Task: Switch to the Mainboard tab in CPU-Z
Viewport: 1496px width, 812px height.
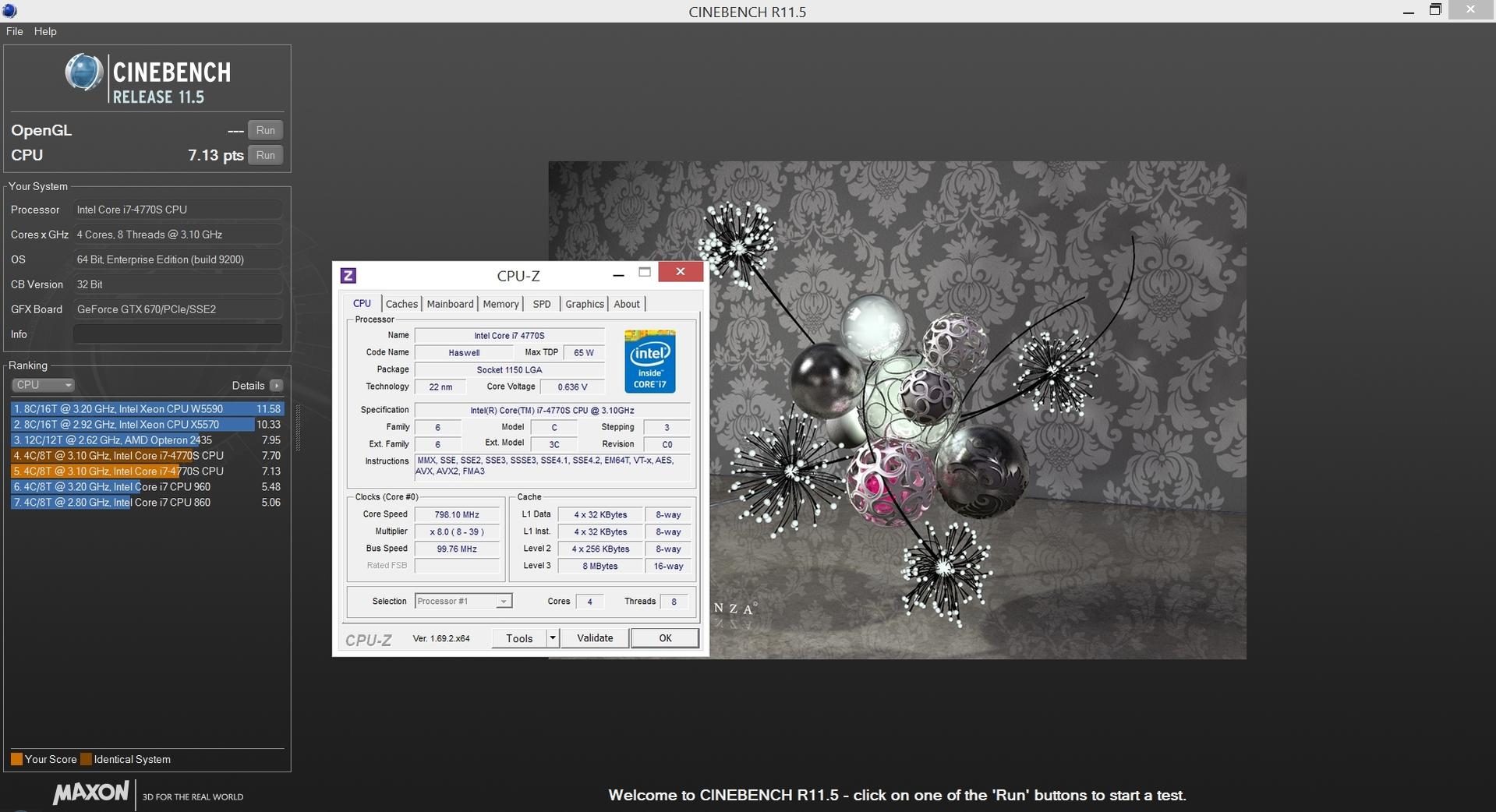Action: (450, 304)
